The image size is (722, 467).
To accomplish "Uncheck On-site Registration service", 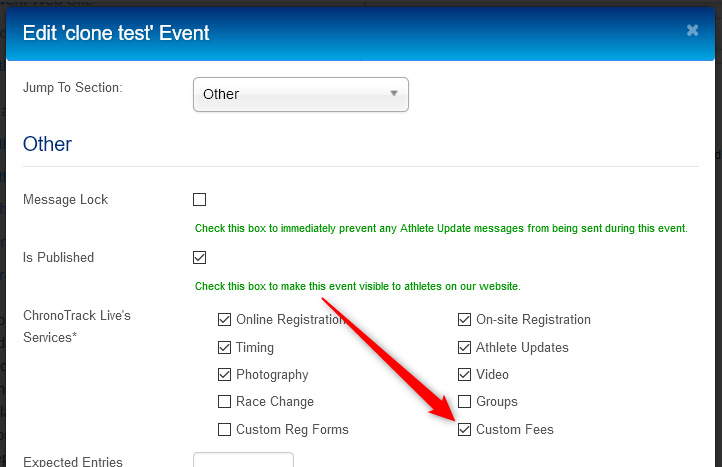I will (x=465, y=319).
